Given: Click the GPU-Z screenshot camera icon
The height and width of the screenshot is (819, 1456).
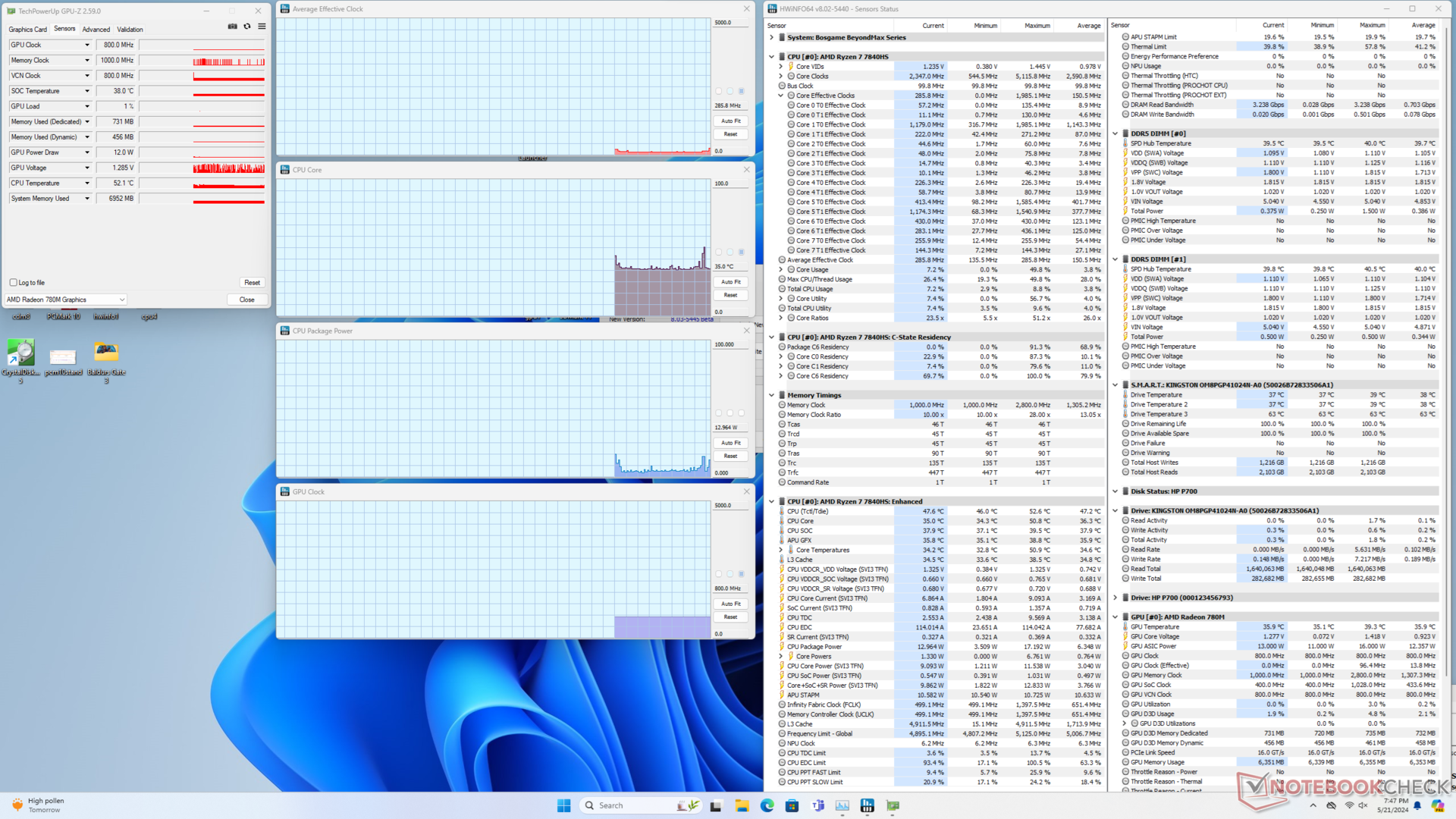Looking at the screenshot, I should (232, 27).
